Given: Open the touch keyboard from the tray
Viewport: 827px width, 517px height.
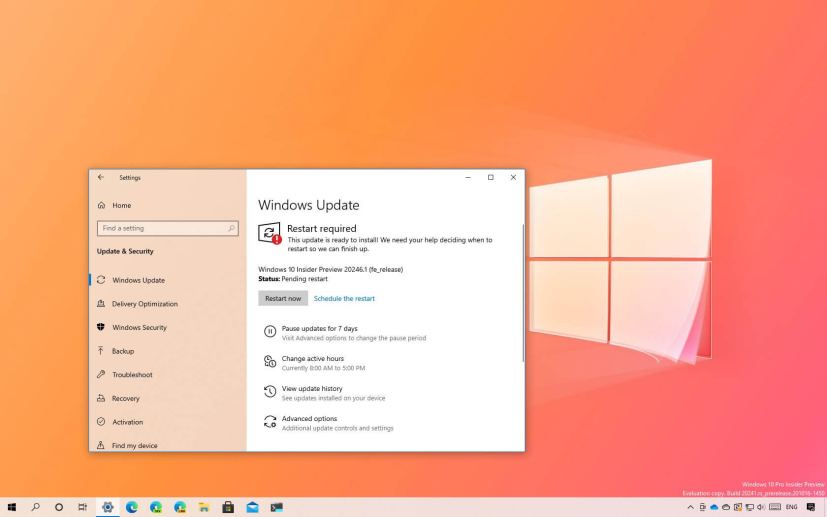Looking at the screenshot, I should click(775, 507).
